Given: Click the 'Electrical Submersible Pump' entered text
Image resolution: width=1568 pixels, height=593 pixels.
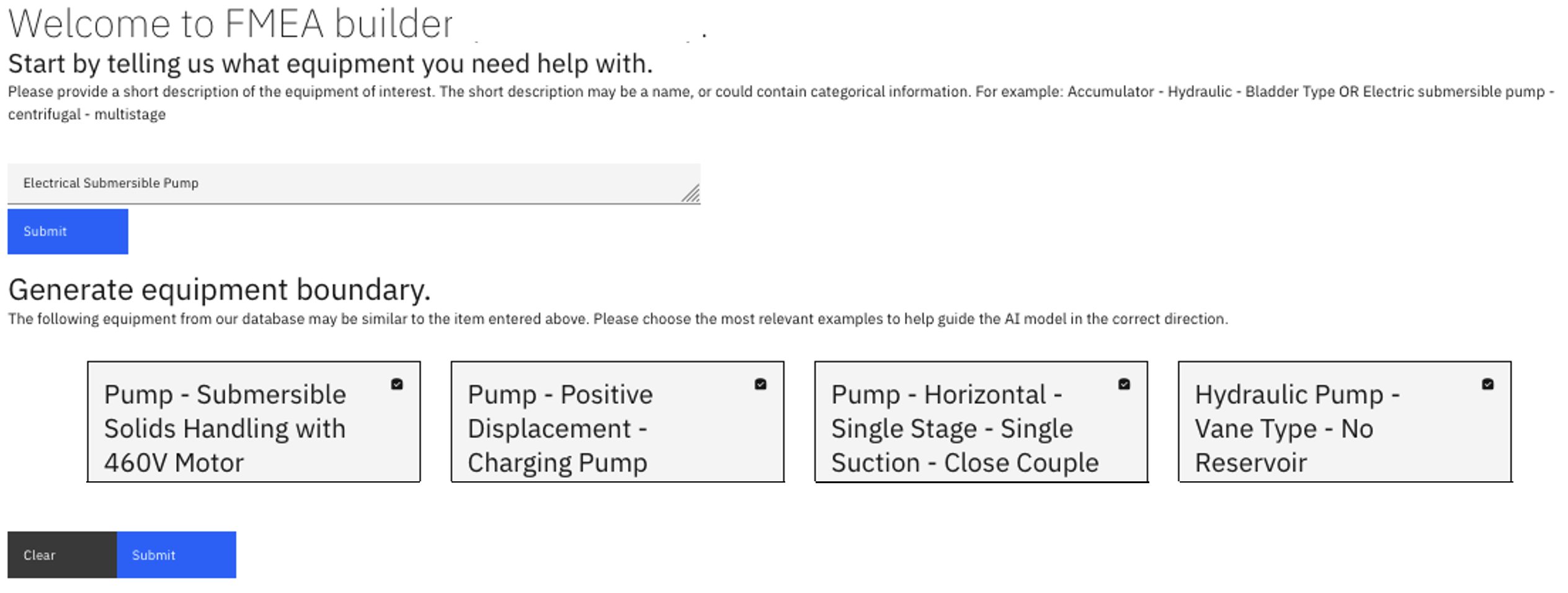Looking at the screenshot, I should [x=111, y=183].
